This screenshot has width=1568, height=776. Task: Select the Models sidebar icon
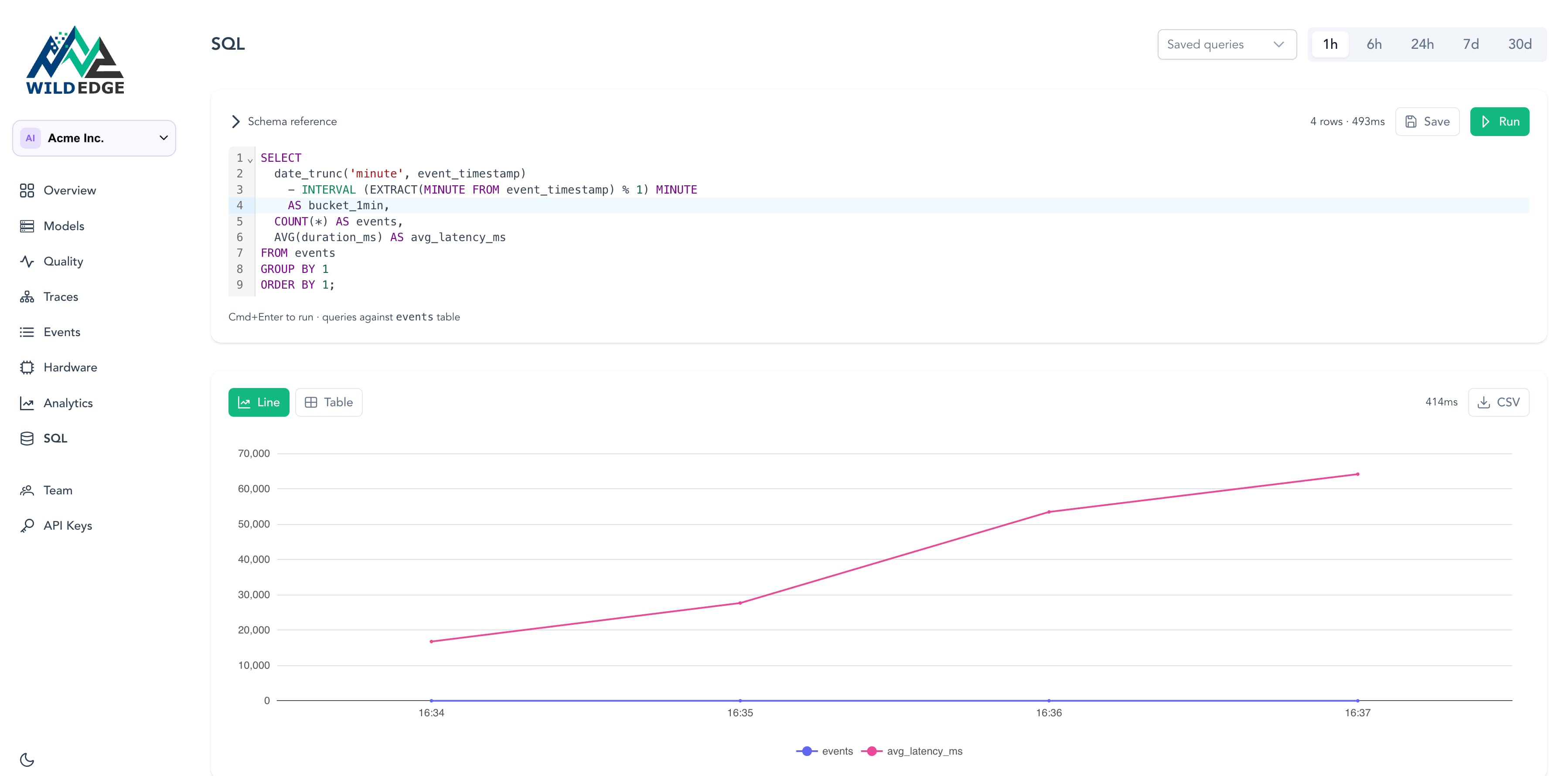pyautogui.click(x=27, y=225)
